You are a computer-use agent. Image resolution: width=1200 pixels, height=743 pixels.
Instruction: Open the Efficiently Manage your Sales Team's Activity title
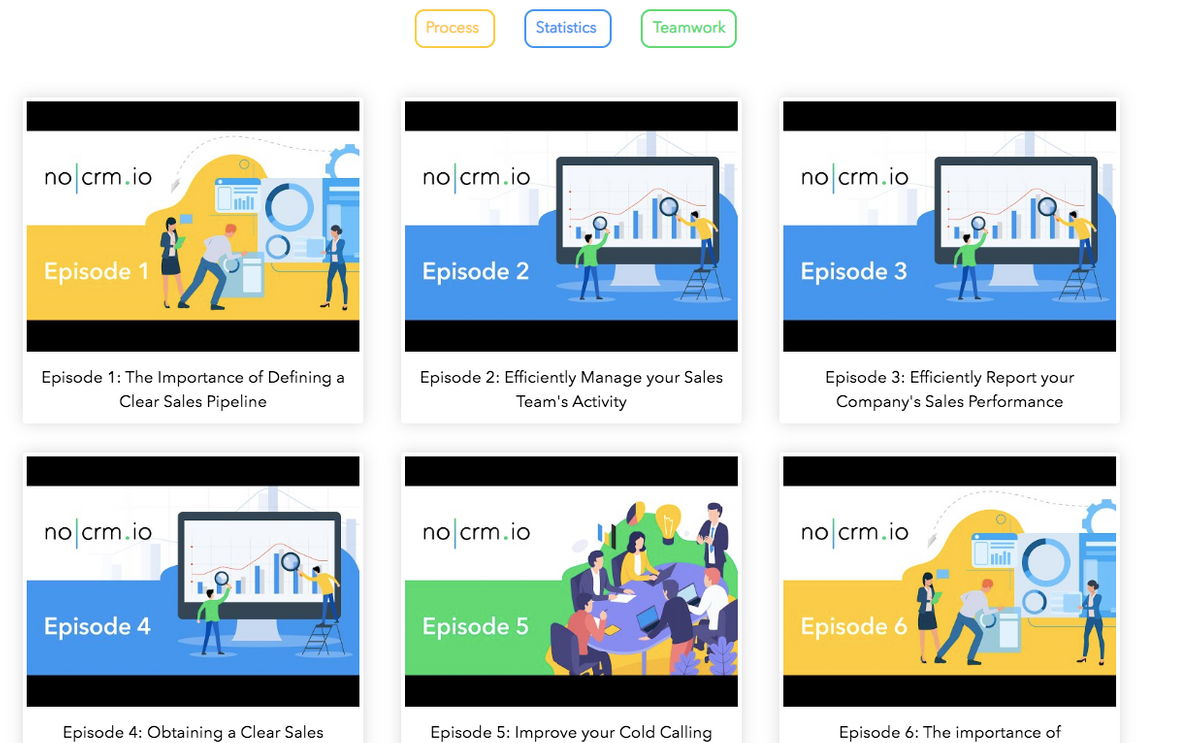click(571, 389)
